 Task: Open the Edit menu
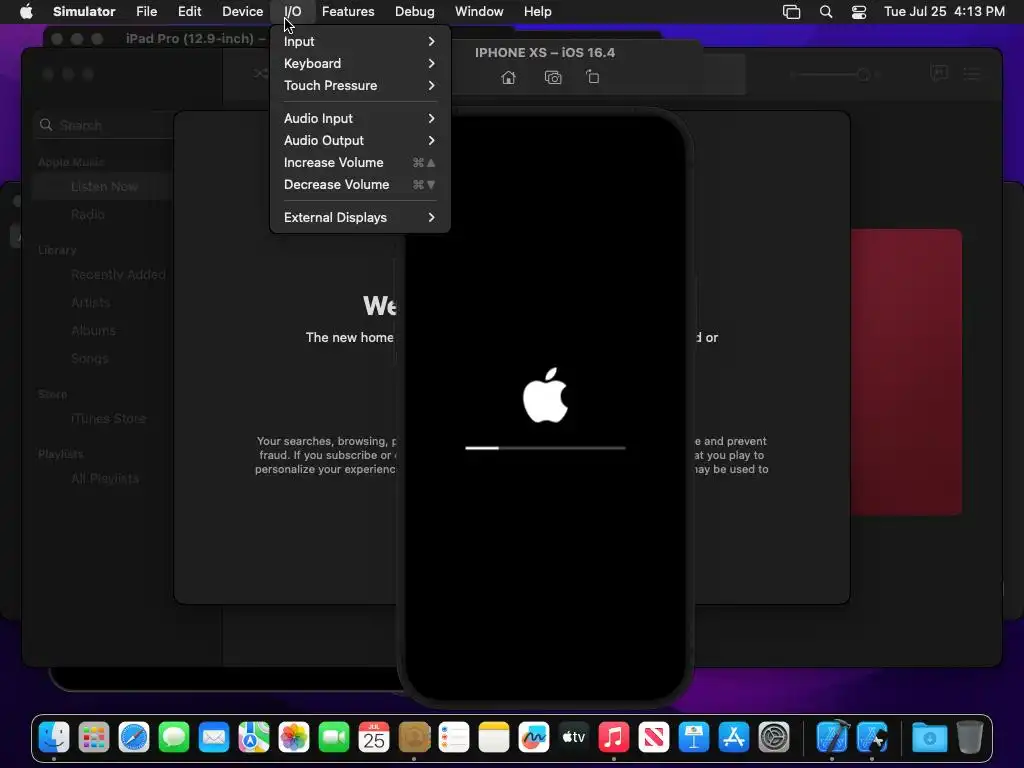189,11
